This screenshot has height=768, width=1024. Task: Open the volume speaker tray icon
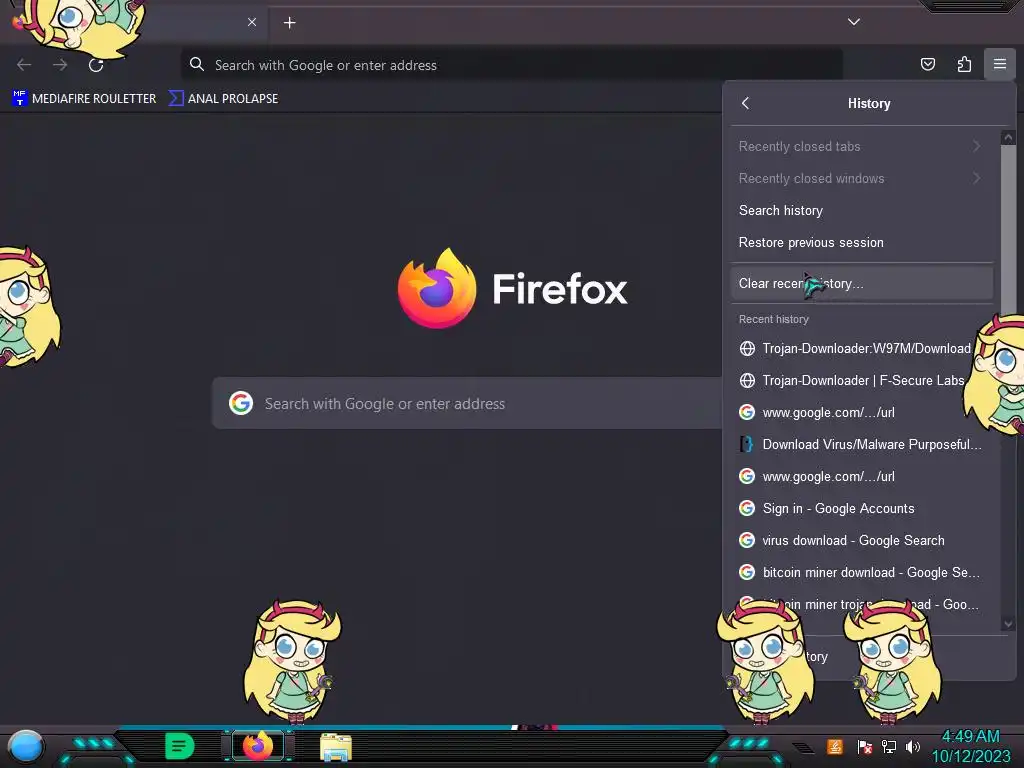913,746
